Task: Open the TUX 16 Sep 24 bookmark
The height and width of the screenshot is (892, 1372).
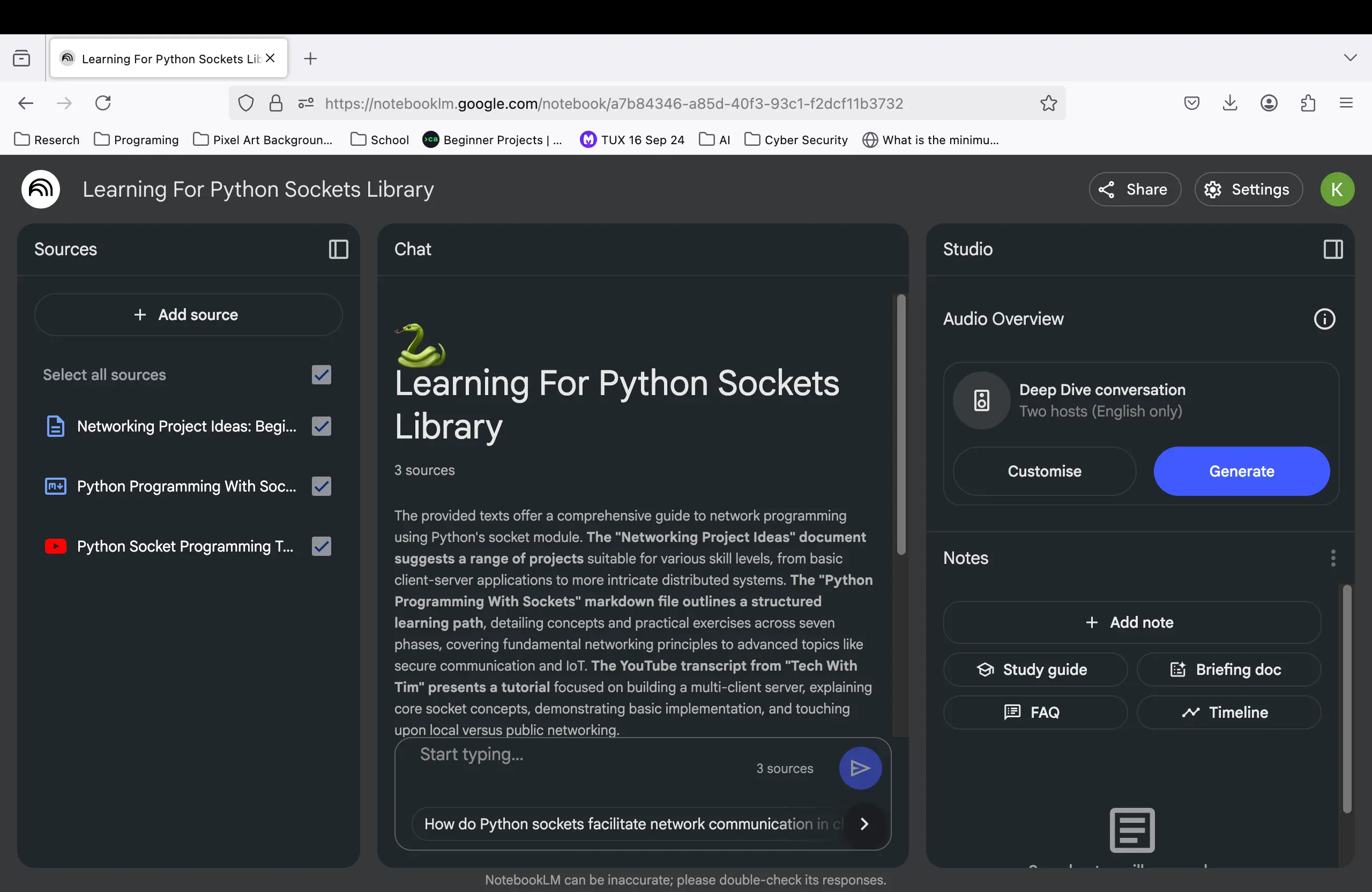Action: coord(632,139)
